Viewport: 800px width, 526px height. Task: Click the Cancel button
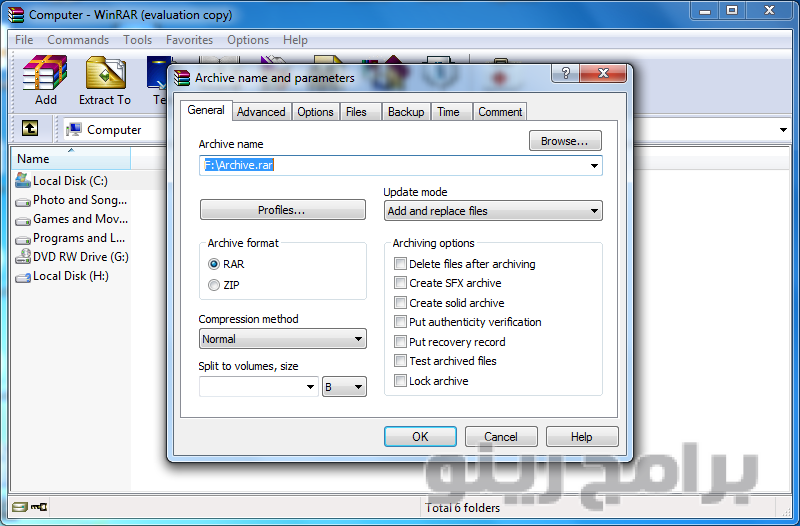coord(501,437)
